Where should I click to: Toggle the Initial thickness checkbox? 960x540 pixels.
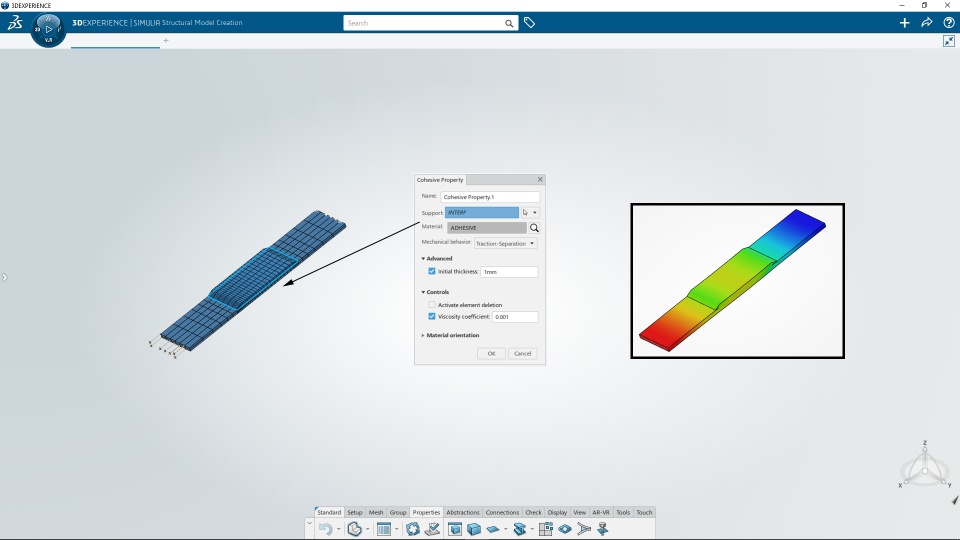pos(432,271)
